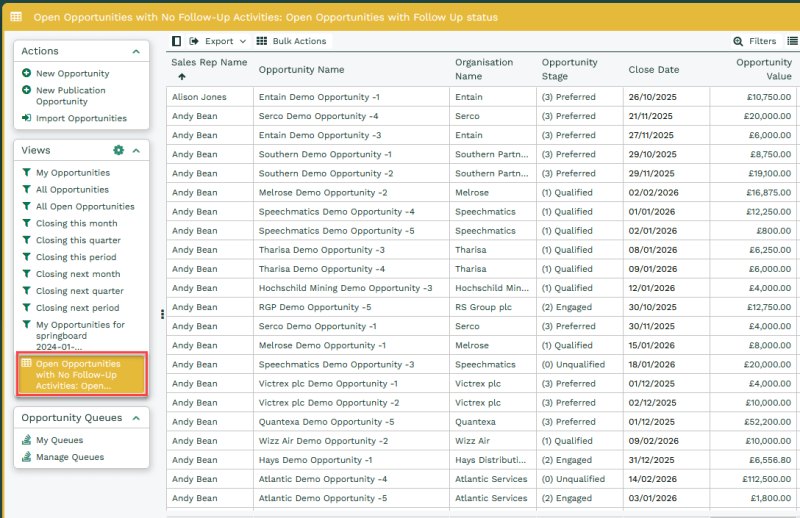800x518 pixels.
Task: Click the Views settings gear icon
Action: pos(118,150)
